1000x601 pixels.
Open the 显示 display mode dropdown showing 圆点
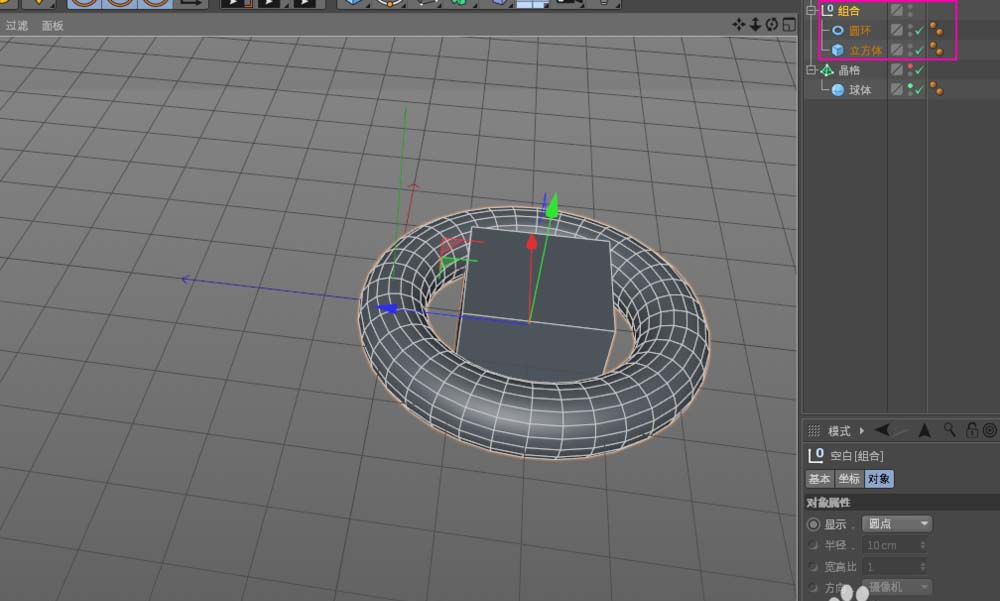click(x=895, y=524)
